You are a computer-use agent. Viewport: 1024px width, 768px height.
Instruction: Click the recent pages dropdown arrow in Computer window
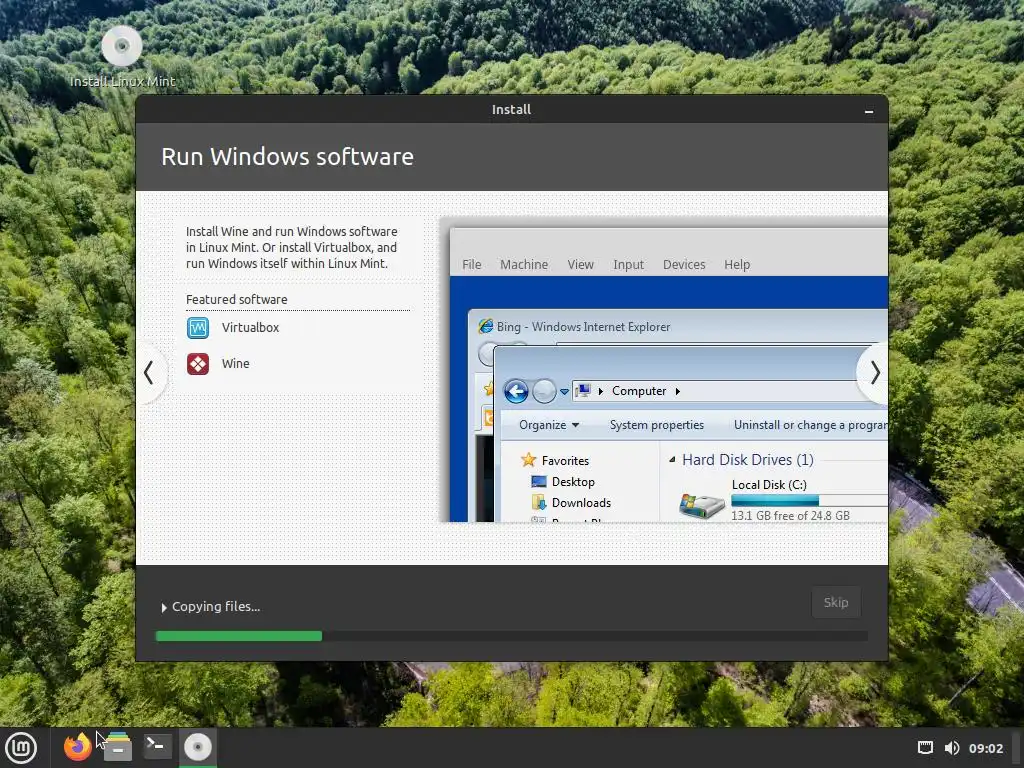(x=564, y=392)
